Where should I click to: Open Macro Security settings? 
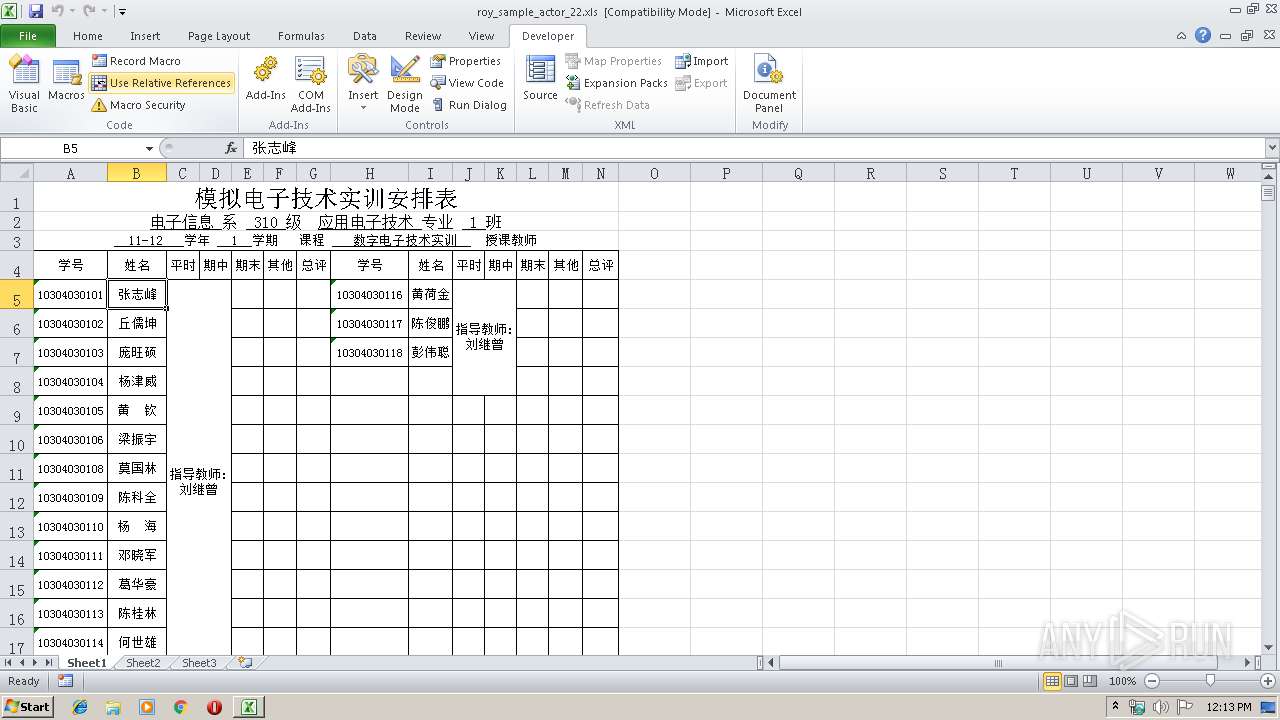138,105
